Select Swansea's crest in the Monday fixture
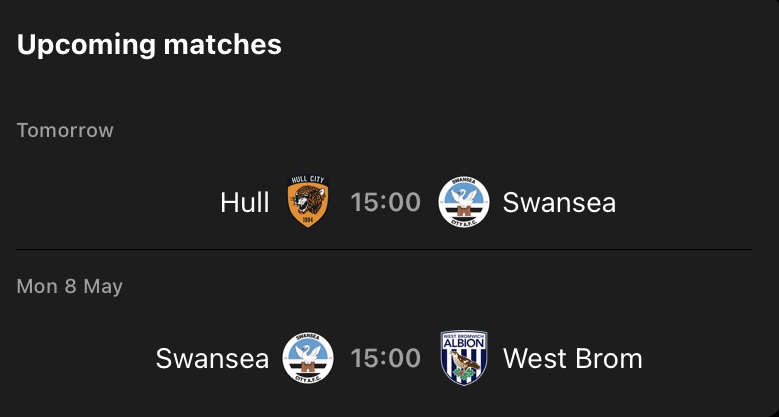This screenshot has width=779, height=417. pyautogui.click(x=308, y=358)
